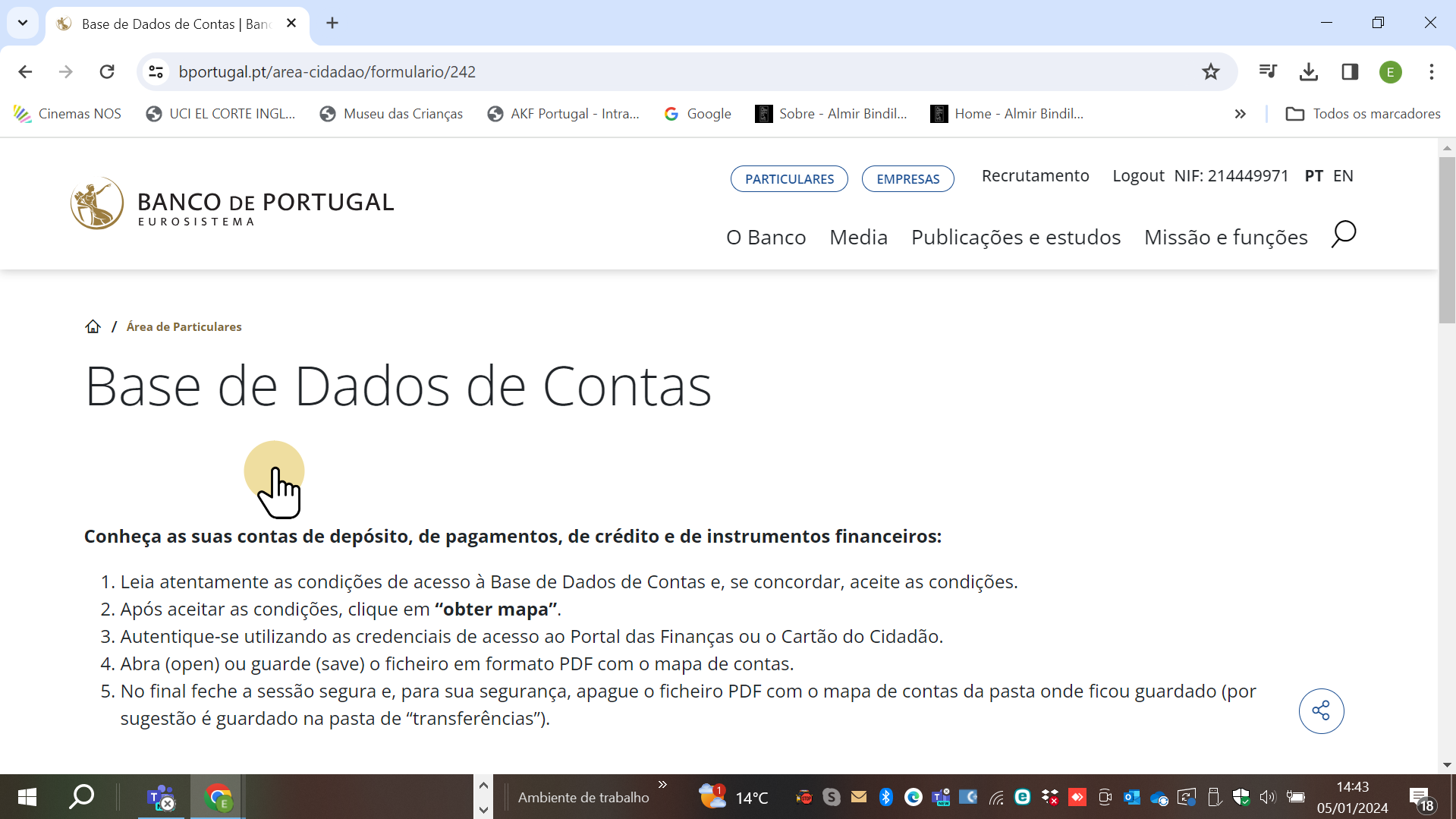Click the Área de Particulares breadcrumb

pos(184,327)
